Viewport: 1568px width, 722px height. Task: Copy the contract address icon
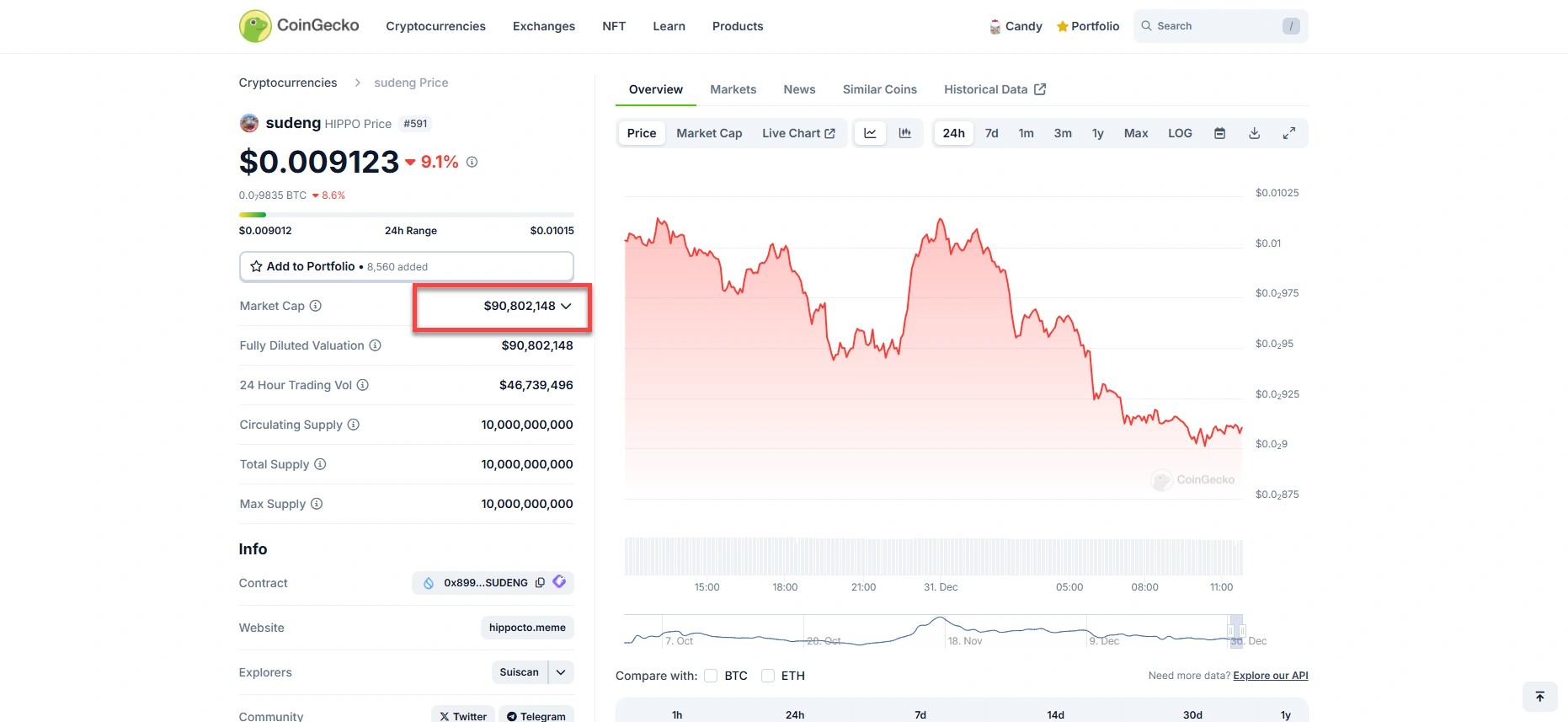point(540,582)
